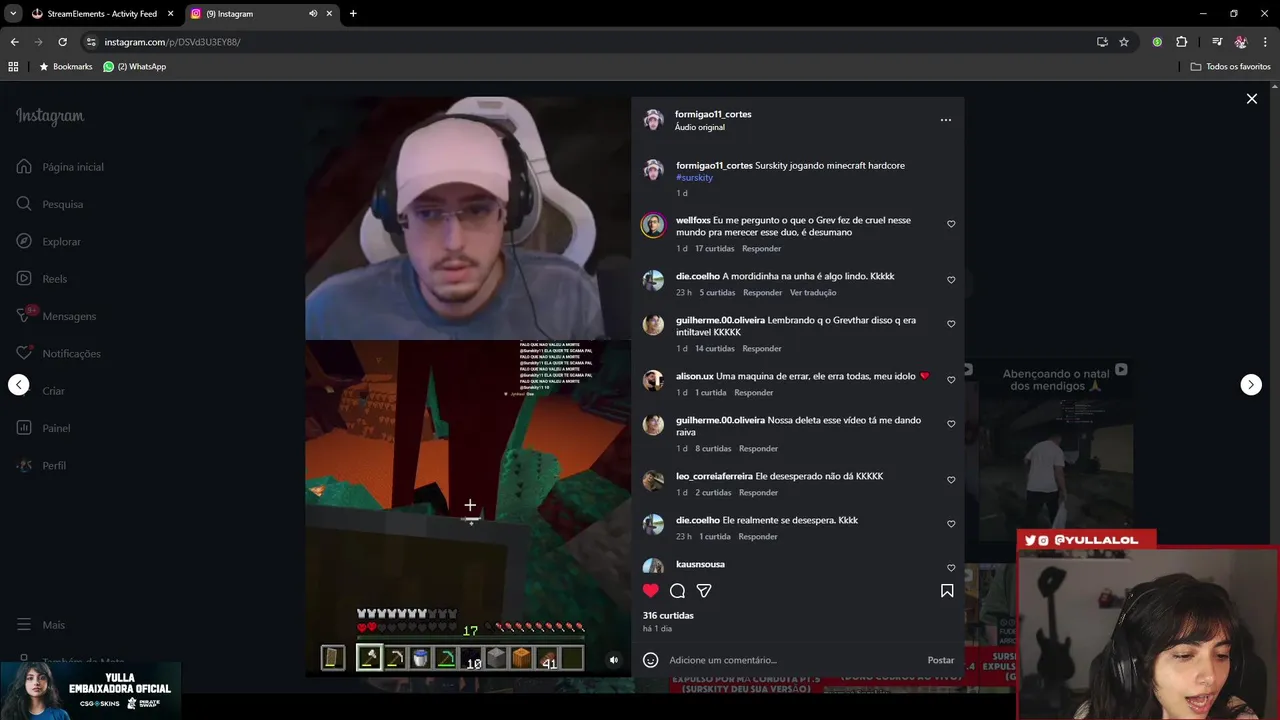Like leo_correiaferreira comment
Viewport: 1280px width, 720px height.
(x=951, y=480)
